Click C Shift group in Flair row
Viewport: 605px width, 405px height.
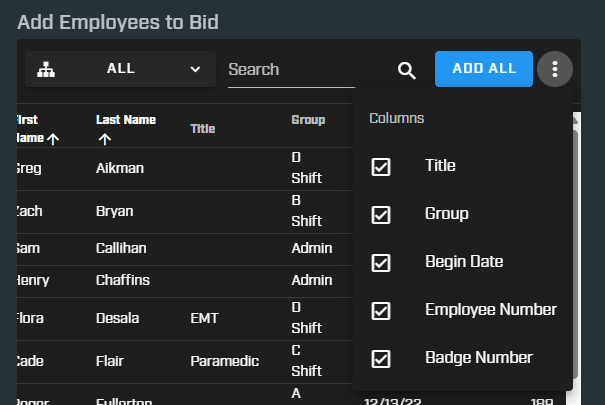(x=306, y=361)
